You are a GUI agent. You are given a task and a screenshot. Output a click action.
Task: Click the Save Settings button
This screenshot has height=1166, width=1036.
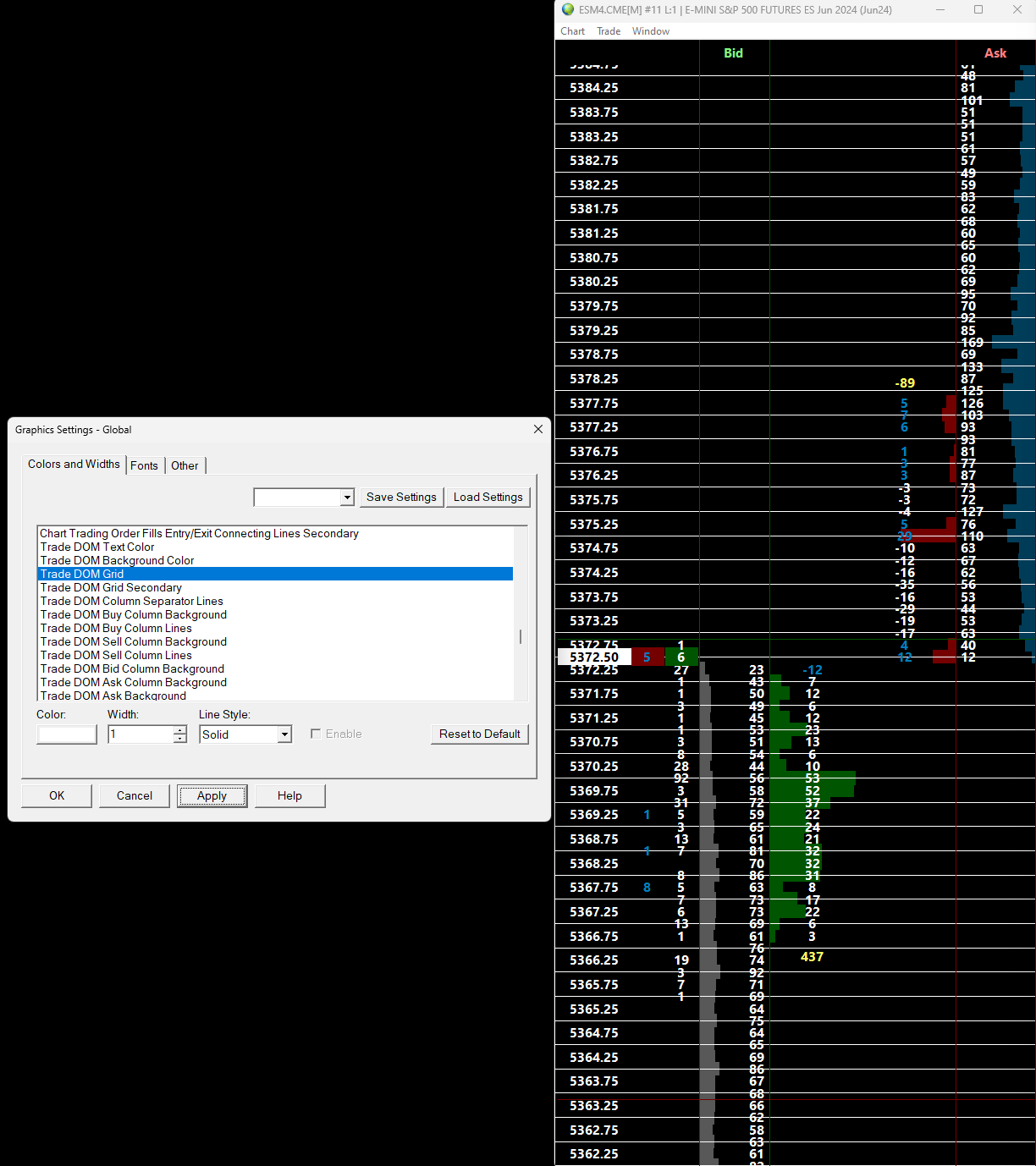(401, 497)
